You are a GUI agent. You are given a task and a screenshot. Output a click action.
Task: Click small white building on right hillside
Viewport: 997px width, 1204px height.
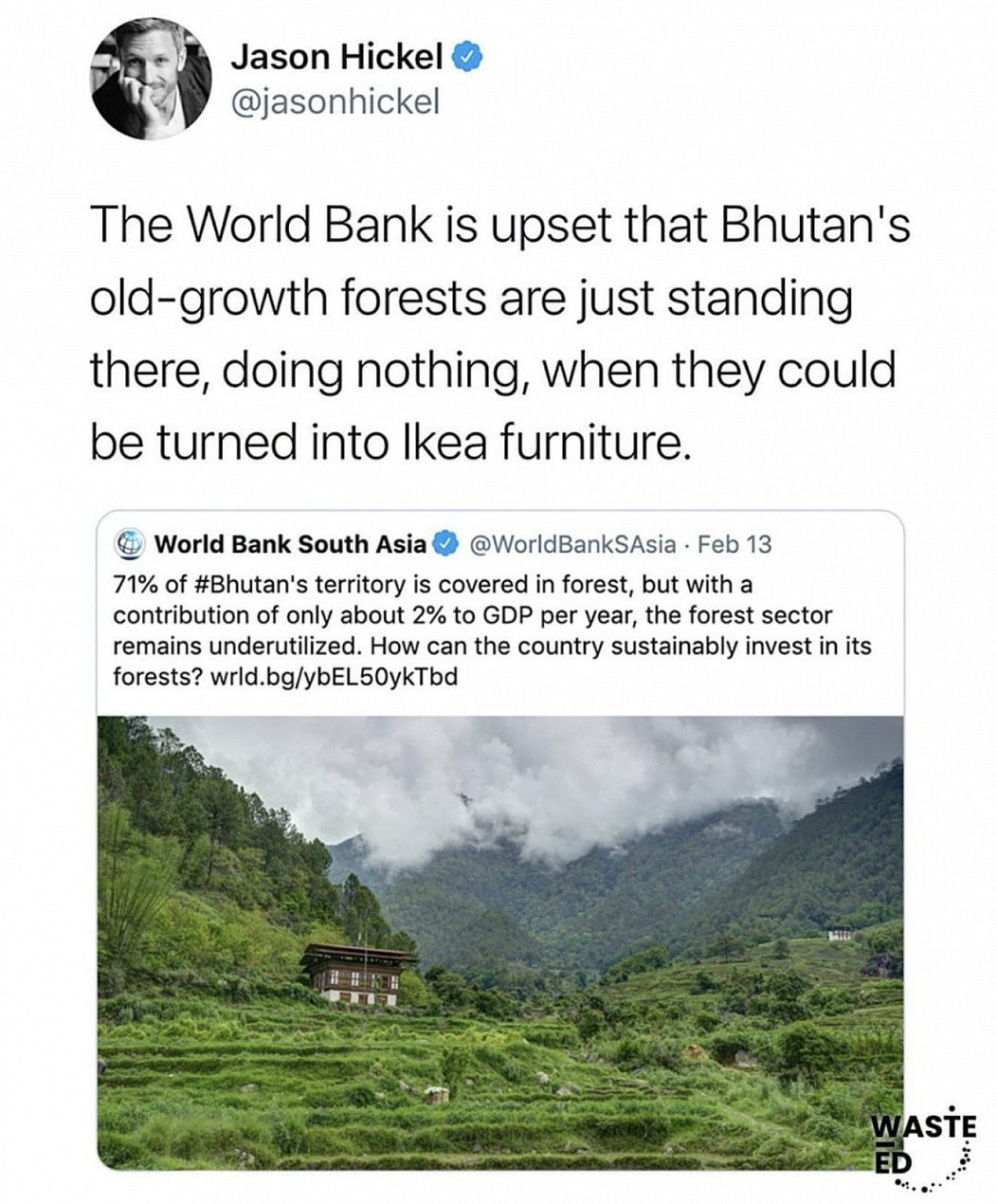840,934
